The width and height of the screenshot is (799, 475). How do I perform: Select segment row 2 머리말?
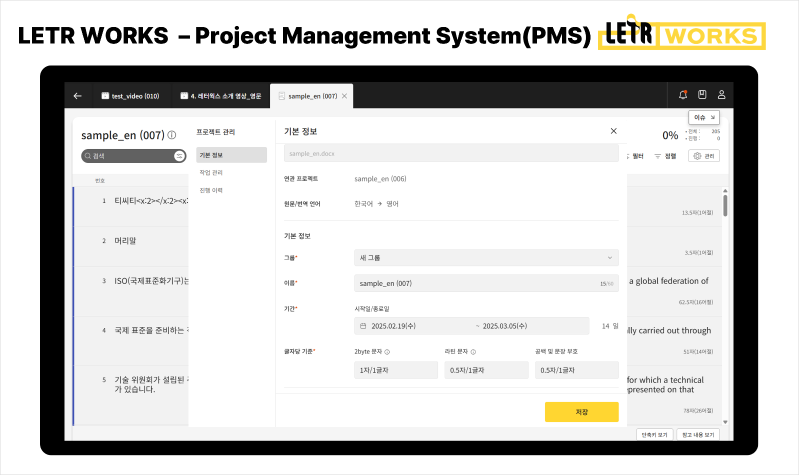click(131, 246)
